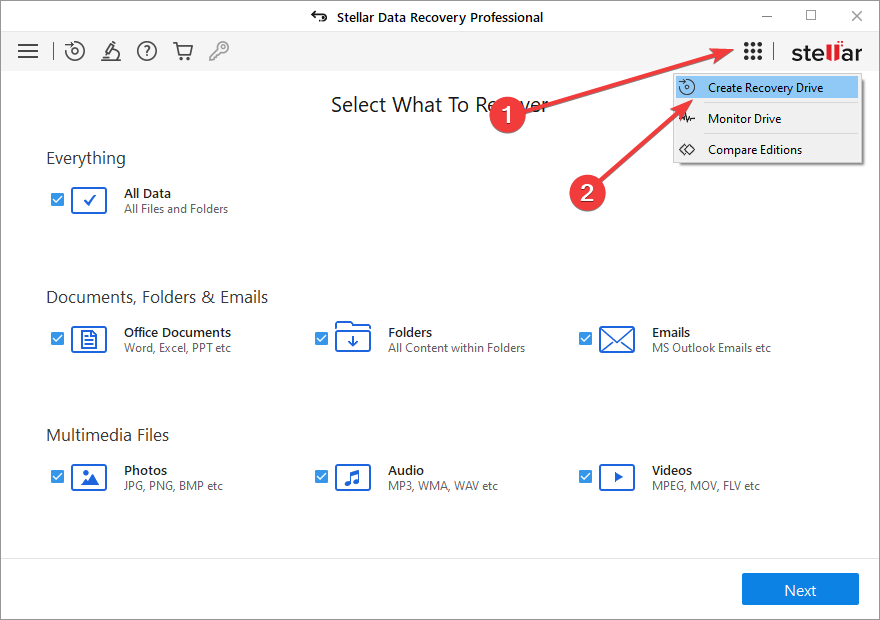This screenshot has width=880, height=620.
Task: Minimize the Stellar Data Recovery window
Action: (x=767, y=16)
